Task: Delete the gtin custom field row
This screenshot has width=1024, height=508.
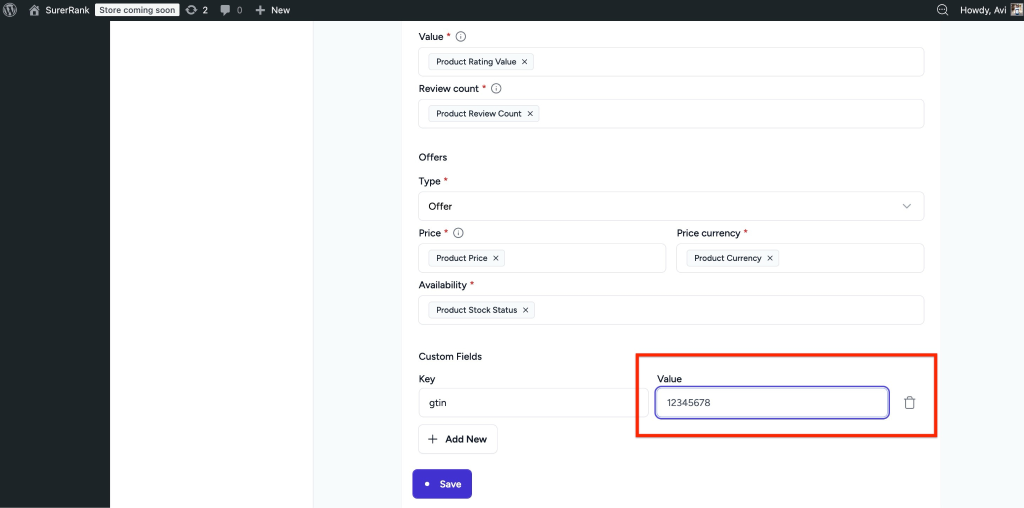Action: pyautogui.click(x=909, y=403)
